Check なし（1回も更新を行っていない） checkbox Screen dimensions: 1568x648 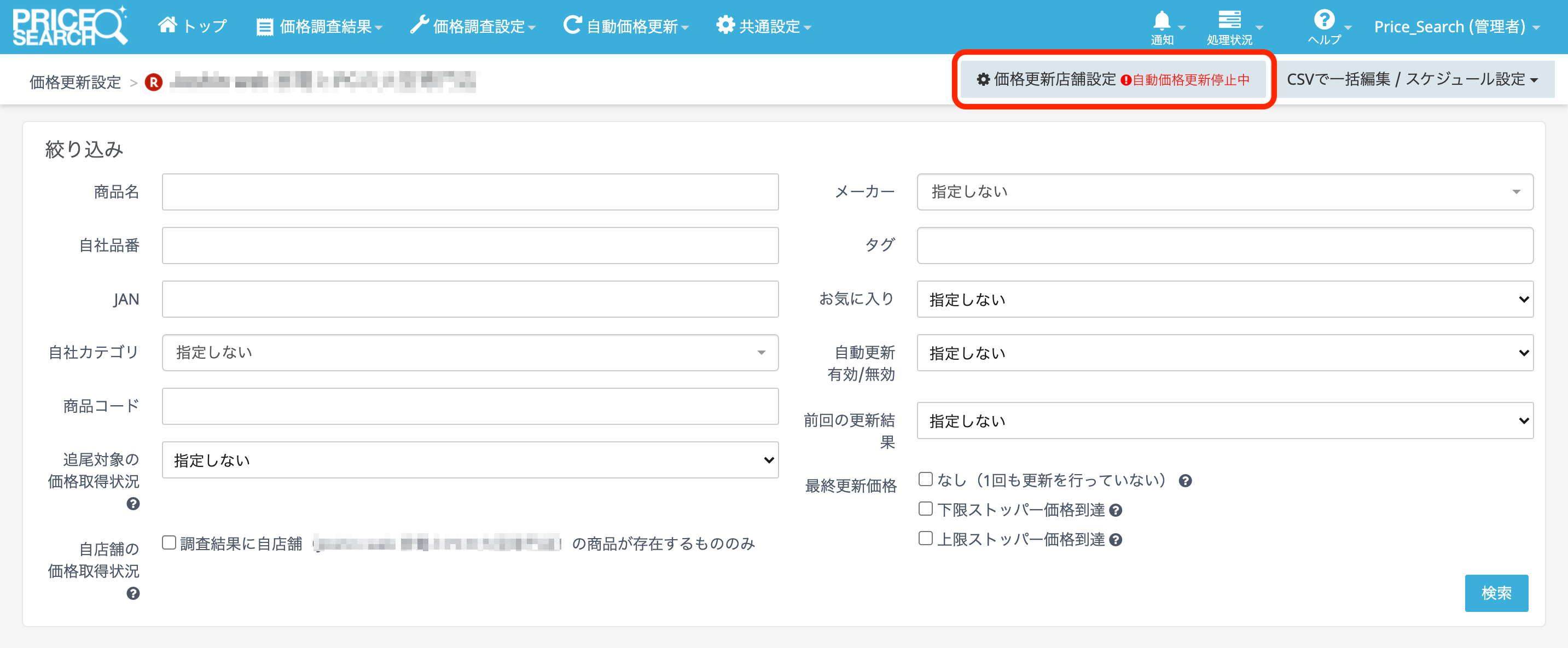click(925, 480)
